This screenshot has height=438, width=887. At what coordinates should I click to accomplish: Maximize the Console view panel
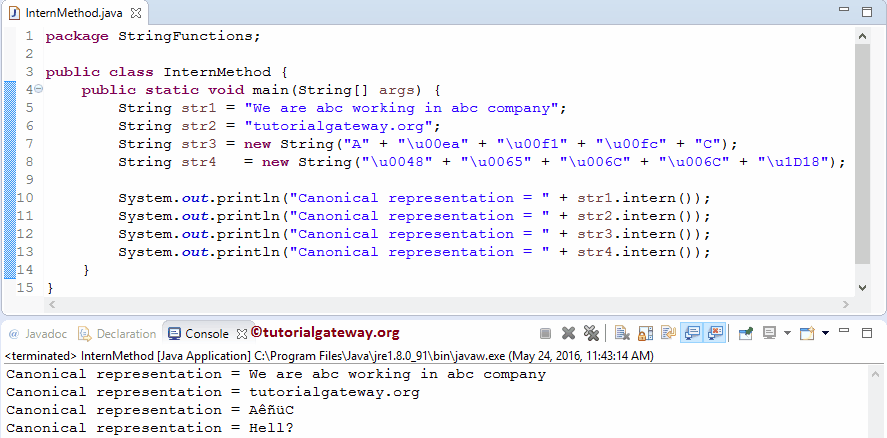click(867, 333)
